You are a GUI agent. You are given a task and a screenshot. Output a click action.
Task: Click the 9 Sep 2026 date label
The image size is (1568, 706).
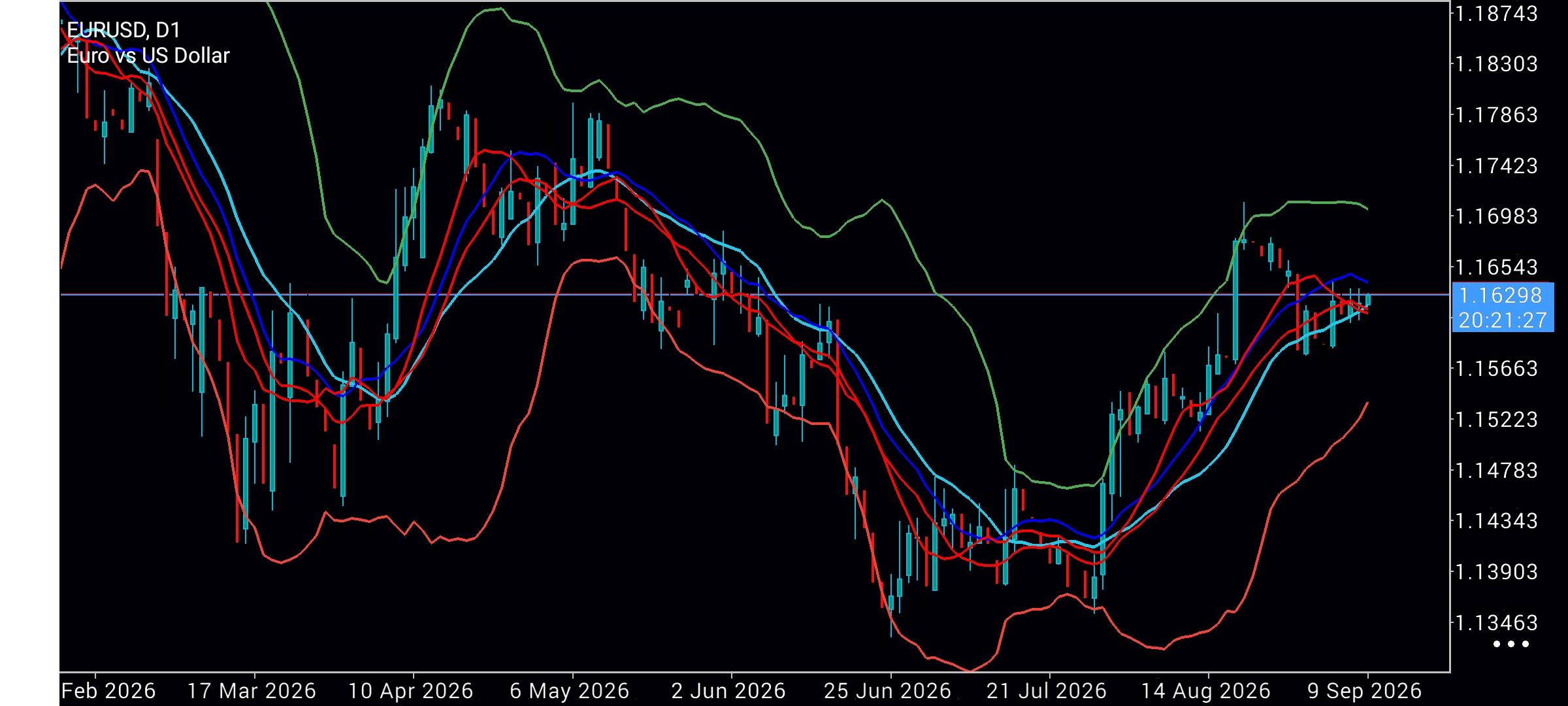coord(1364,691)
